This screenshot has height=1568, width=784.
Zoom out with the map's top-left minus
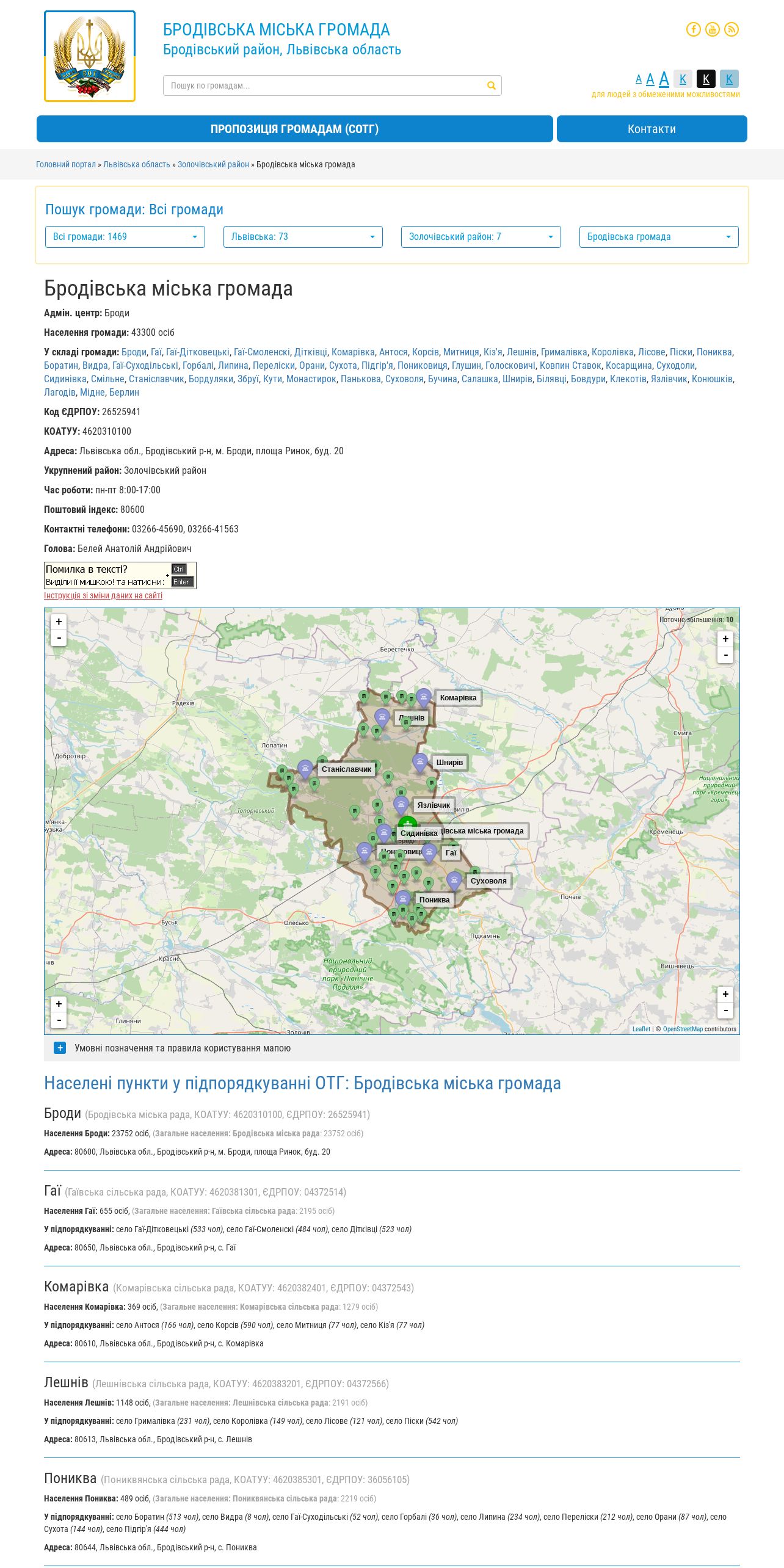click(x=59, y=638)
